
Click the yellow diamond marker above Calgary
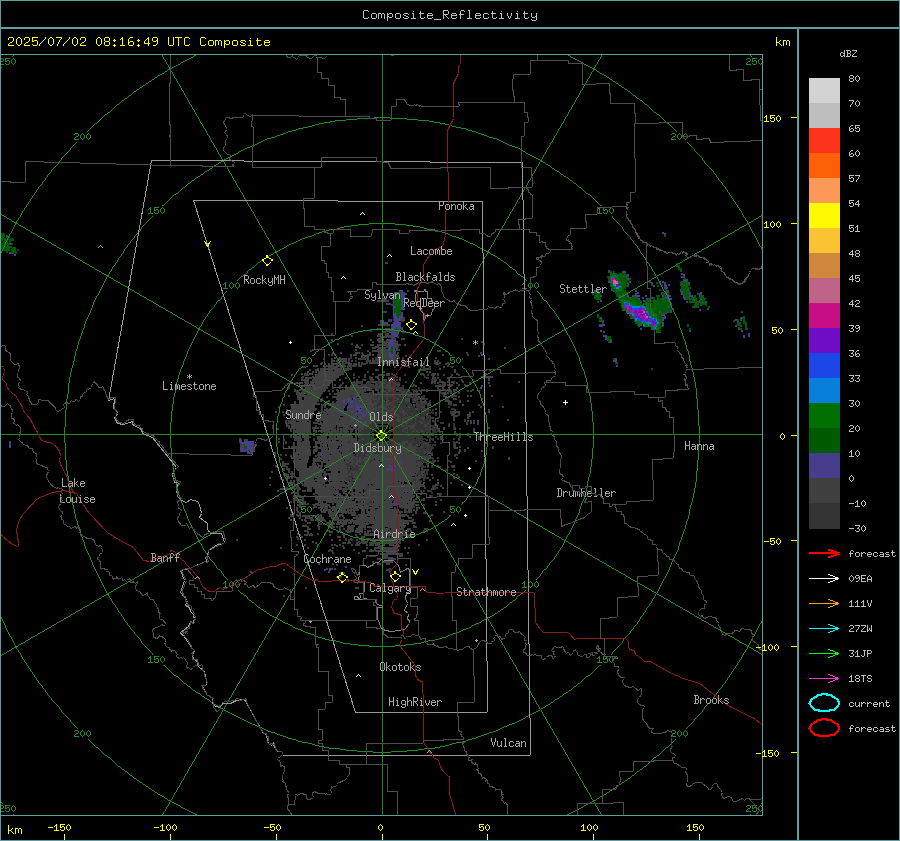coord(395,576)
